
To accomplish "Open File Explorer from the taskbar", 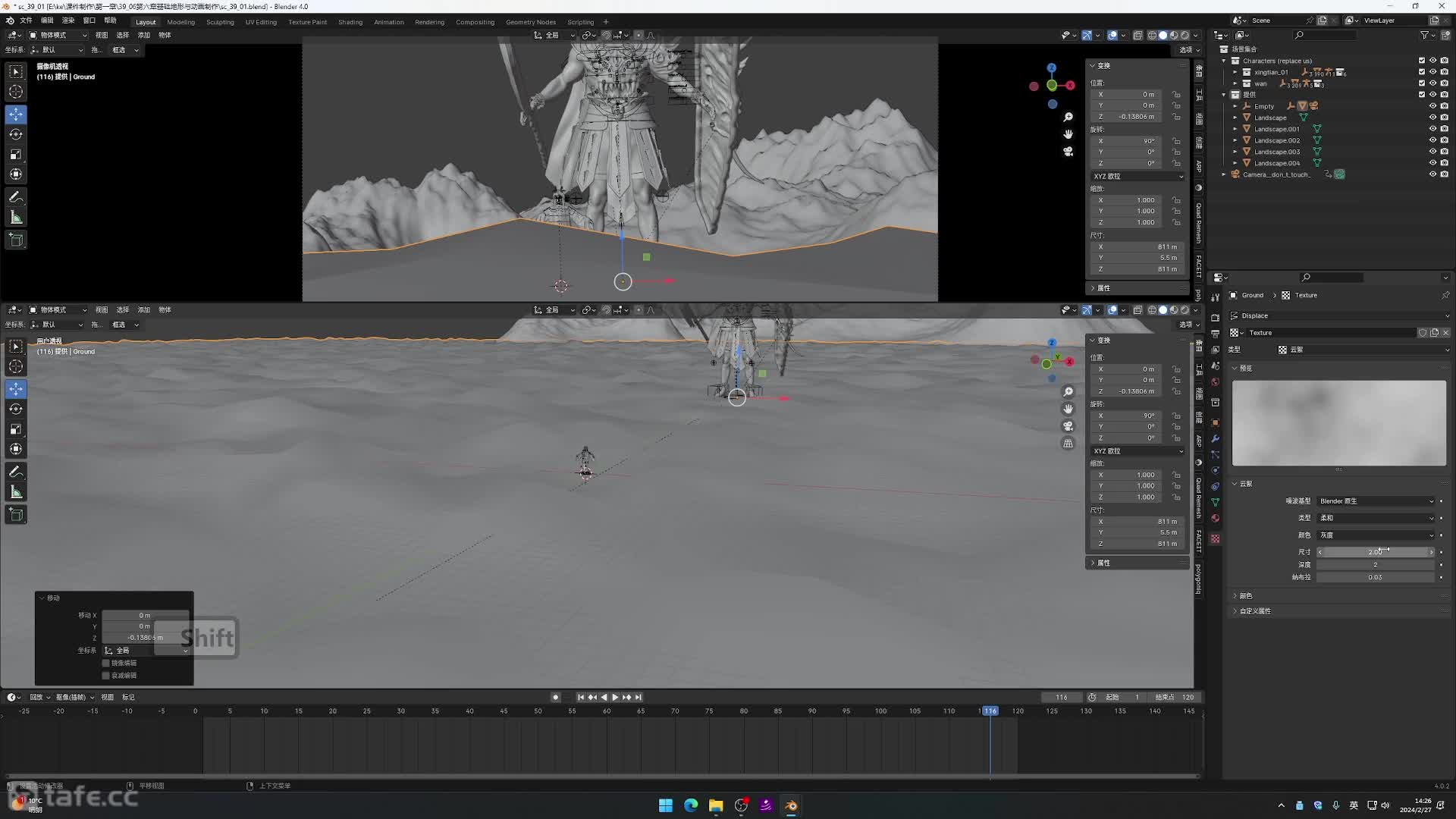I will pyautogui.click(x=716, y=805).
